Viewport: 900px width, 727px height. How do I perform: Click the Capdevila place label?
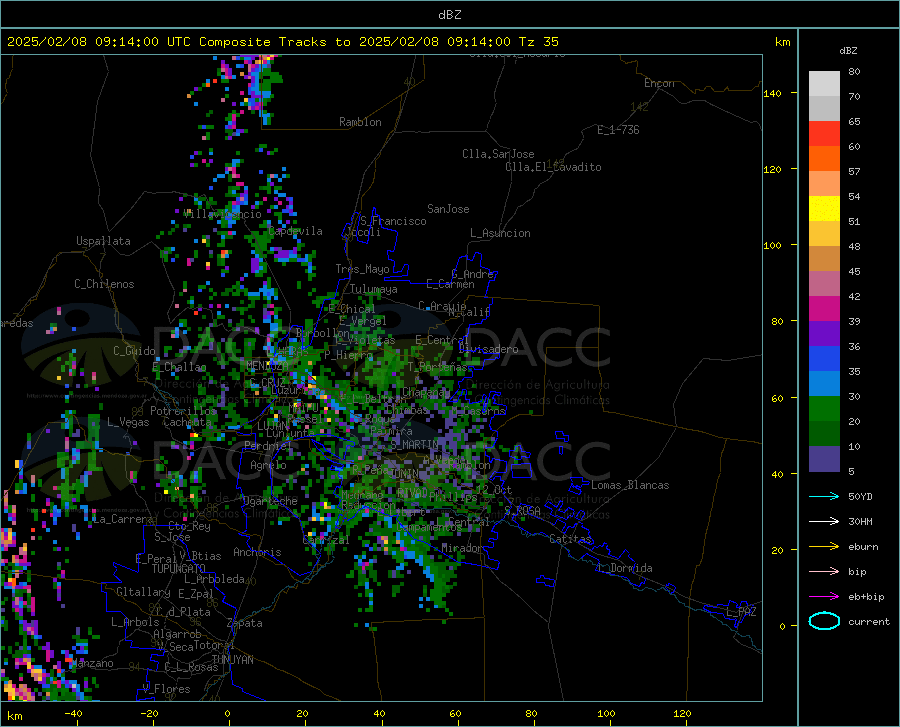pyautogui.click(x=296, y=231)
